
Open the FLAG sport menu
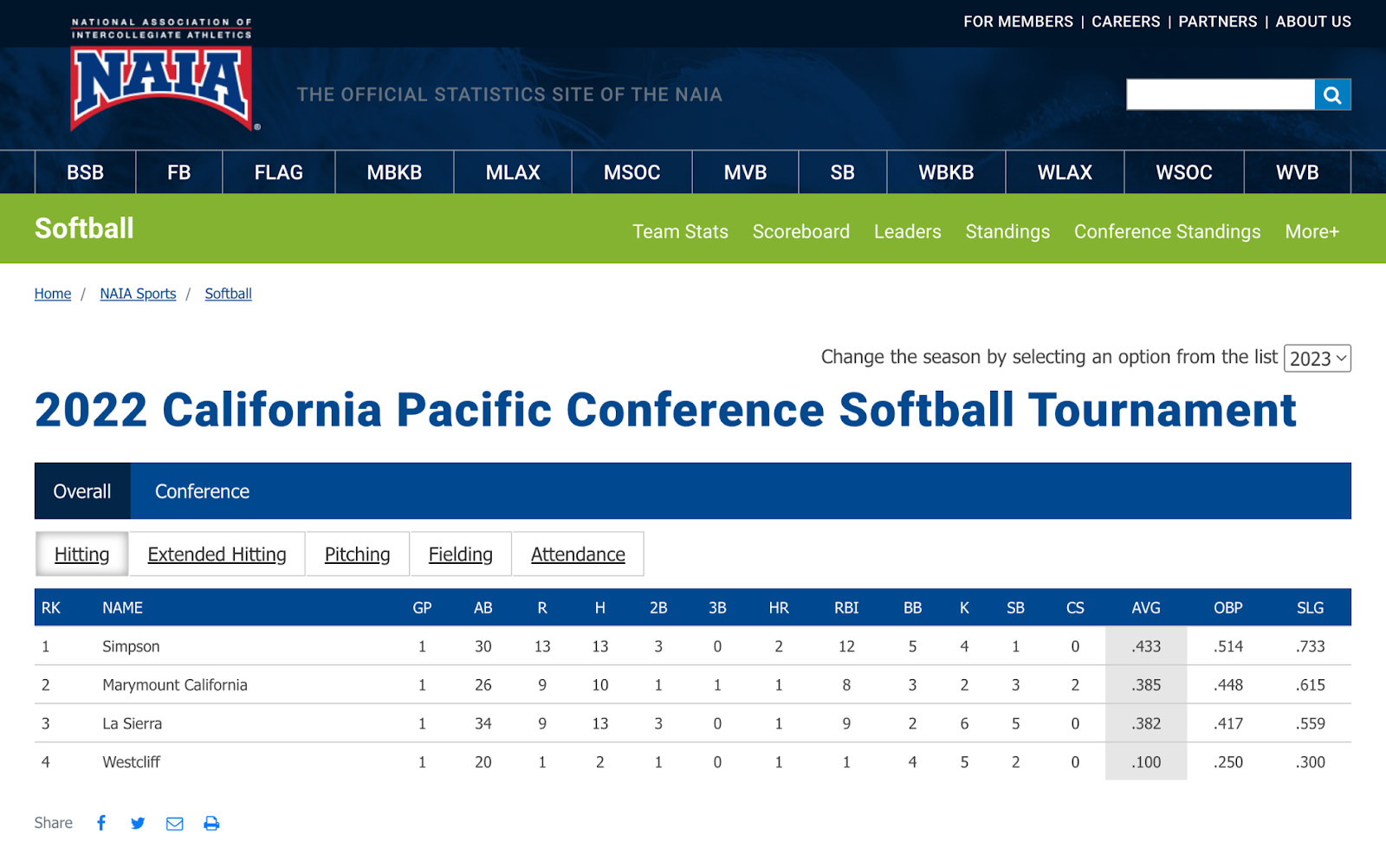pos(278,172)
